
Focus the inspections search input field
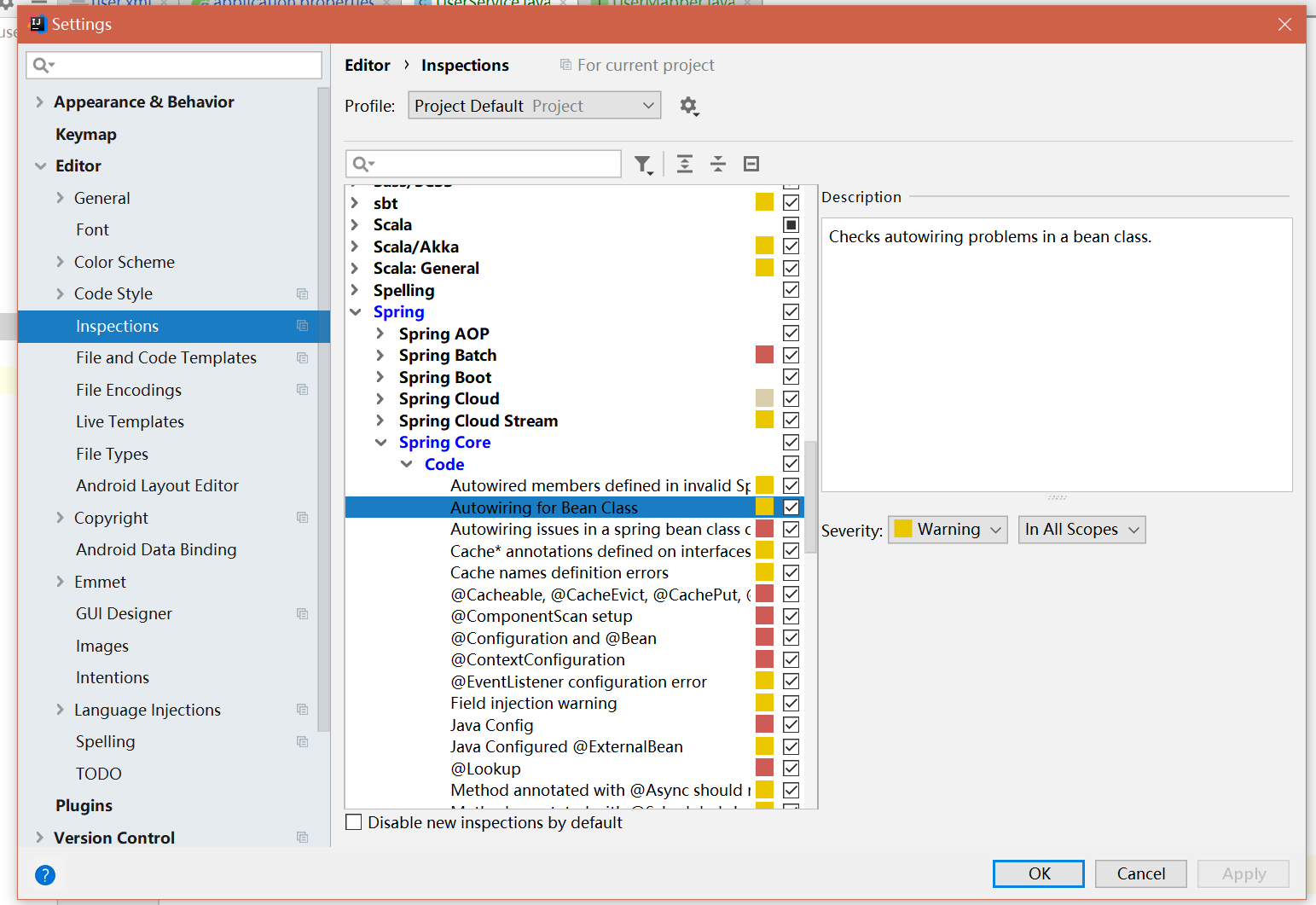tap(484, 164)
